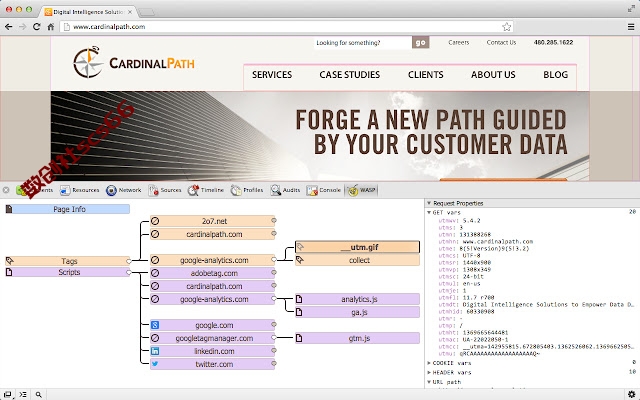Collapse the URL path section
This screenshot has height=400, width=640.
(429, 382)
